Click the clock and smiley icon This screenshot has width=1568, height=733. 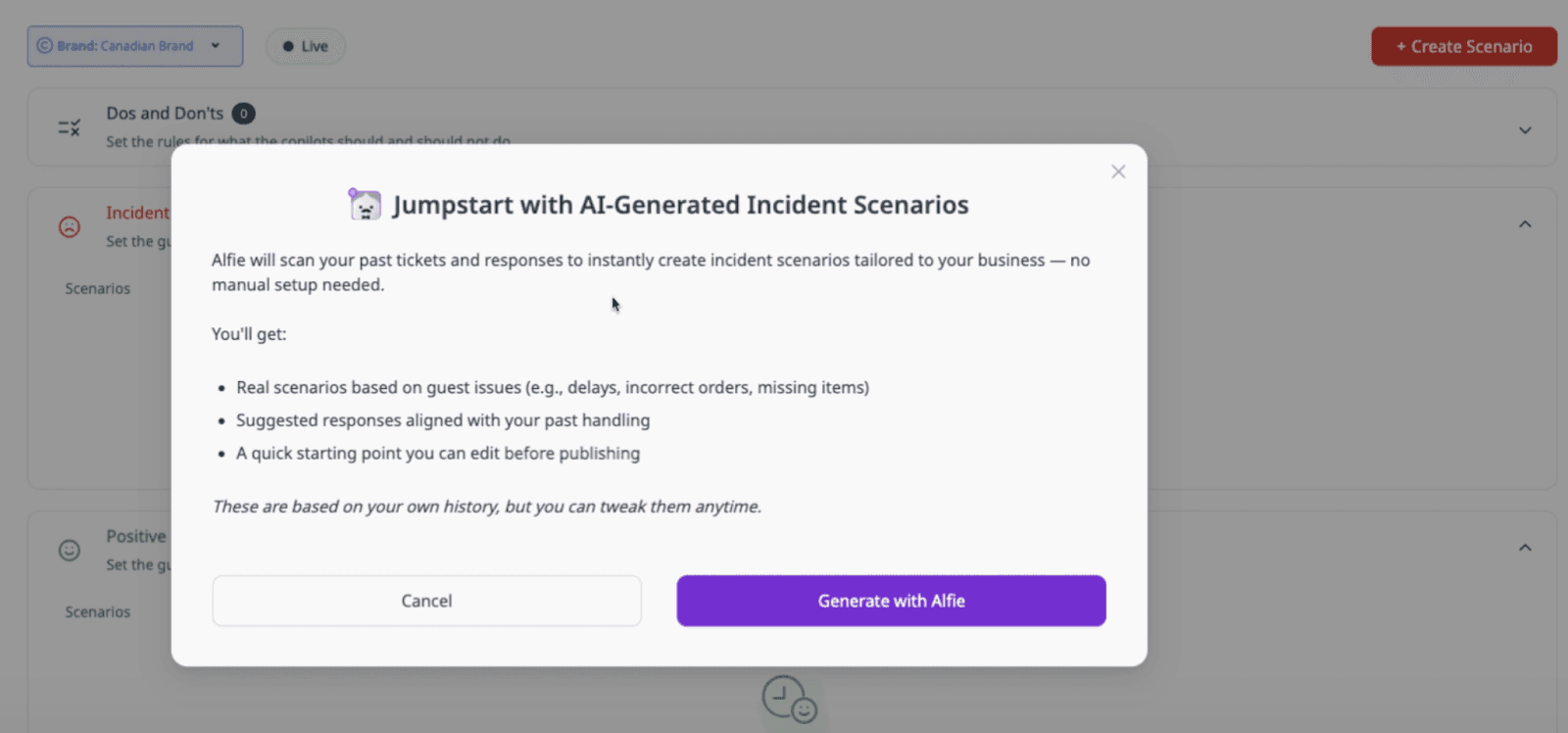pyautogui.click(x=789, y=700)
